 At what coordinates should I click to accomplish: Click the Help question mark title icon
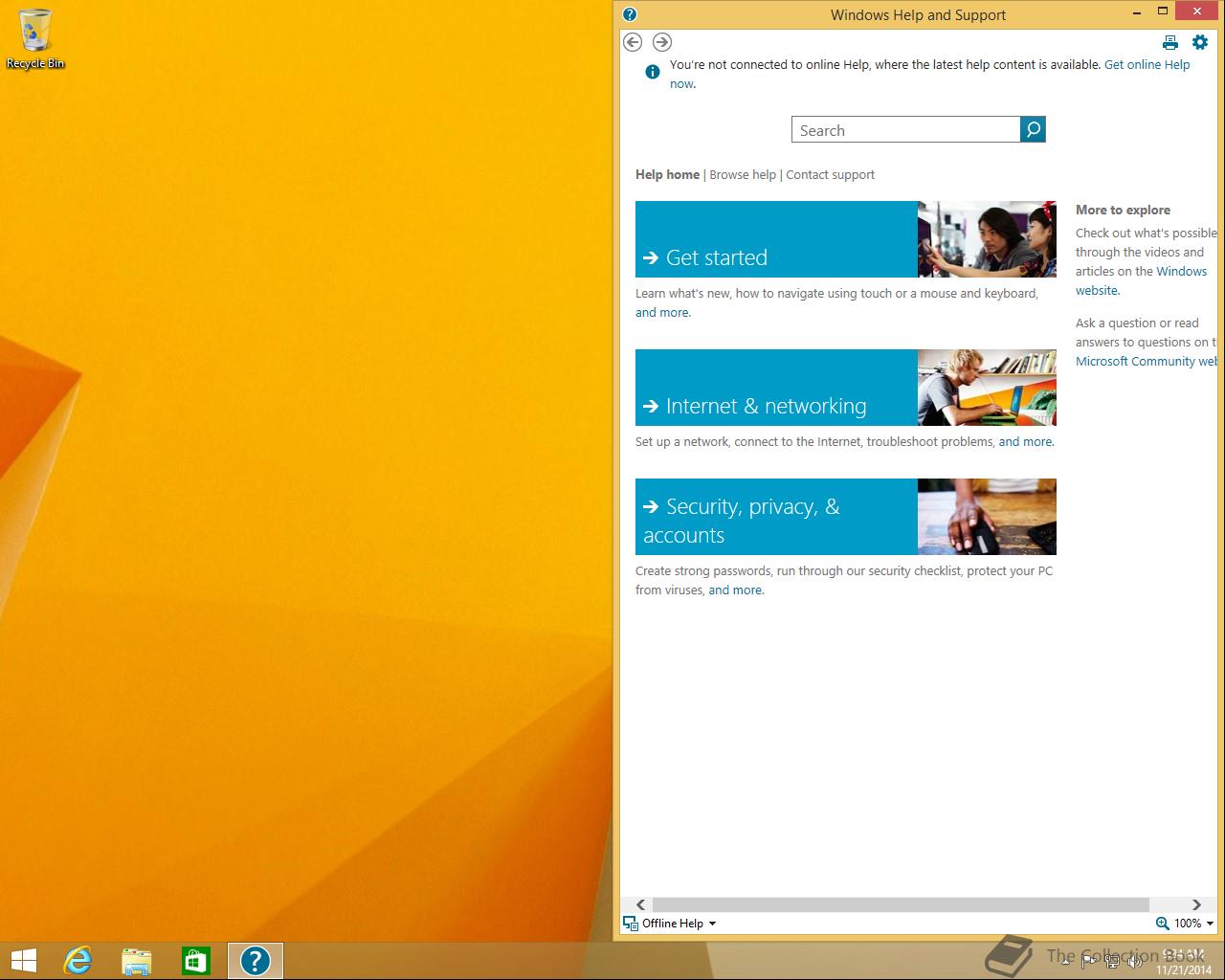coord(630,14)
